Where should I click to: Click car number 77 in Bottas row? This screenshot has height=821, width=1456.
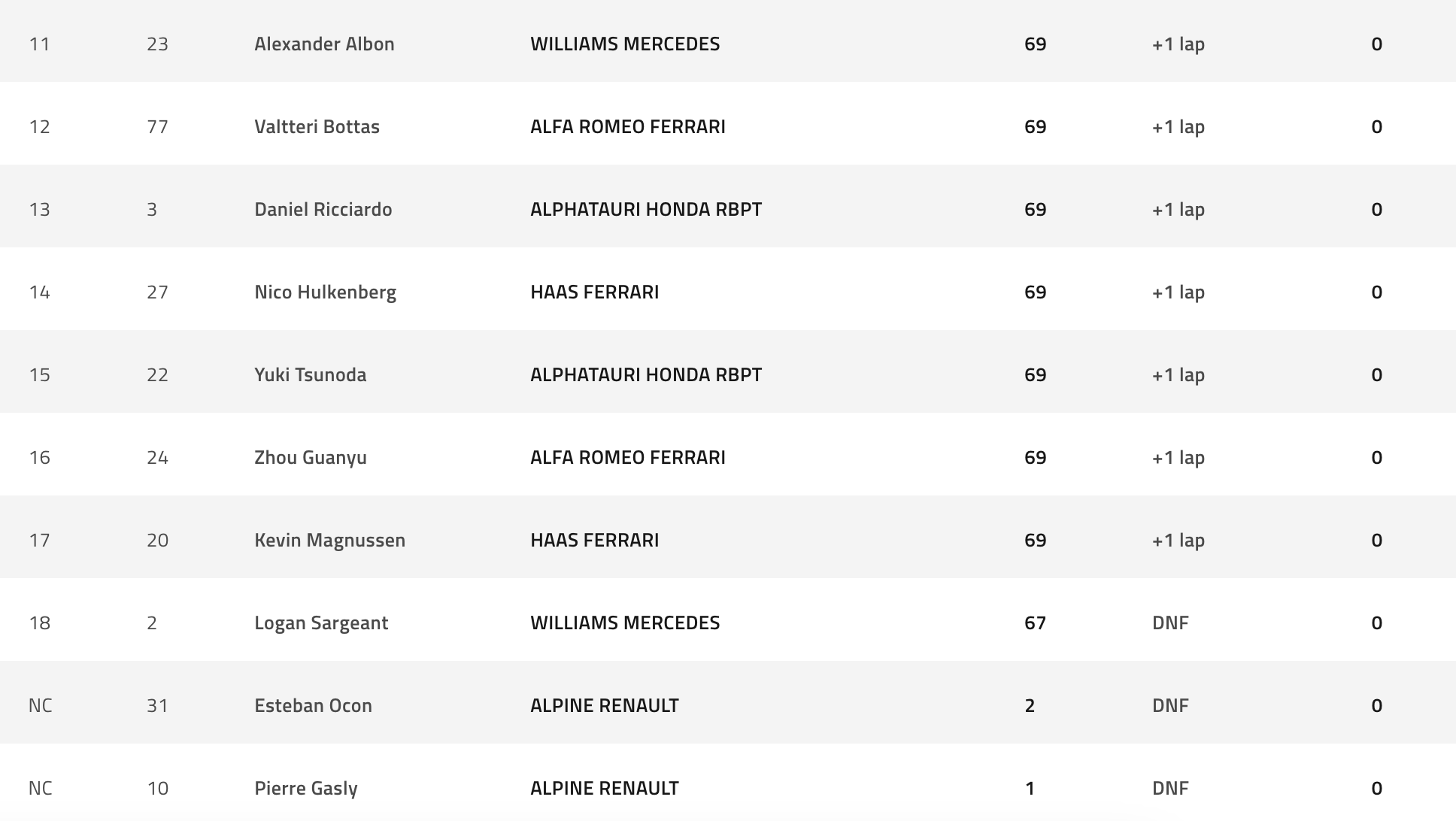pos(157,126)
